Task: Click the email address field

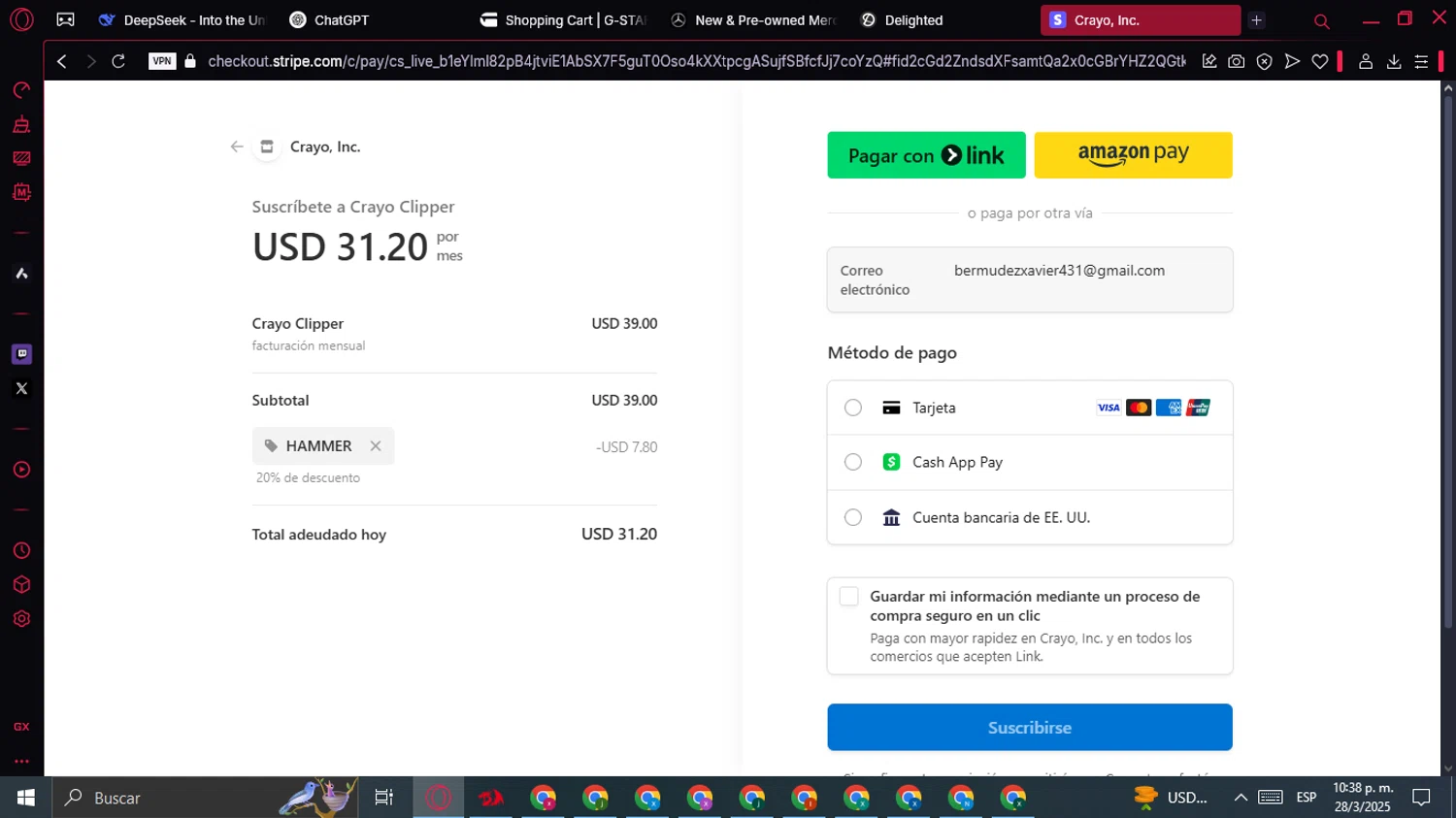Action: point(1029,279)
